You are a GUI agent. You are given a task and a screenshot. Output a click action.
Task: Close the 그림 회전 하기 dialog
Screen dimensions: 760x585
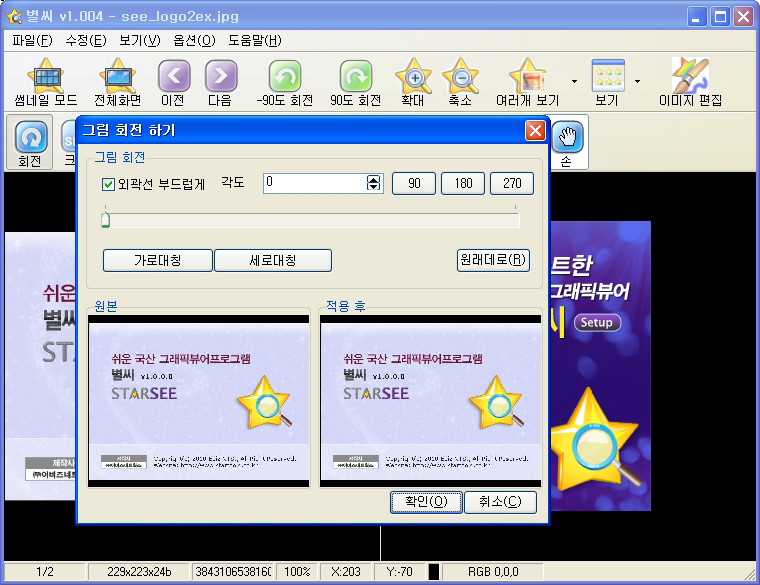tap(535, 130)
